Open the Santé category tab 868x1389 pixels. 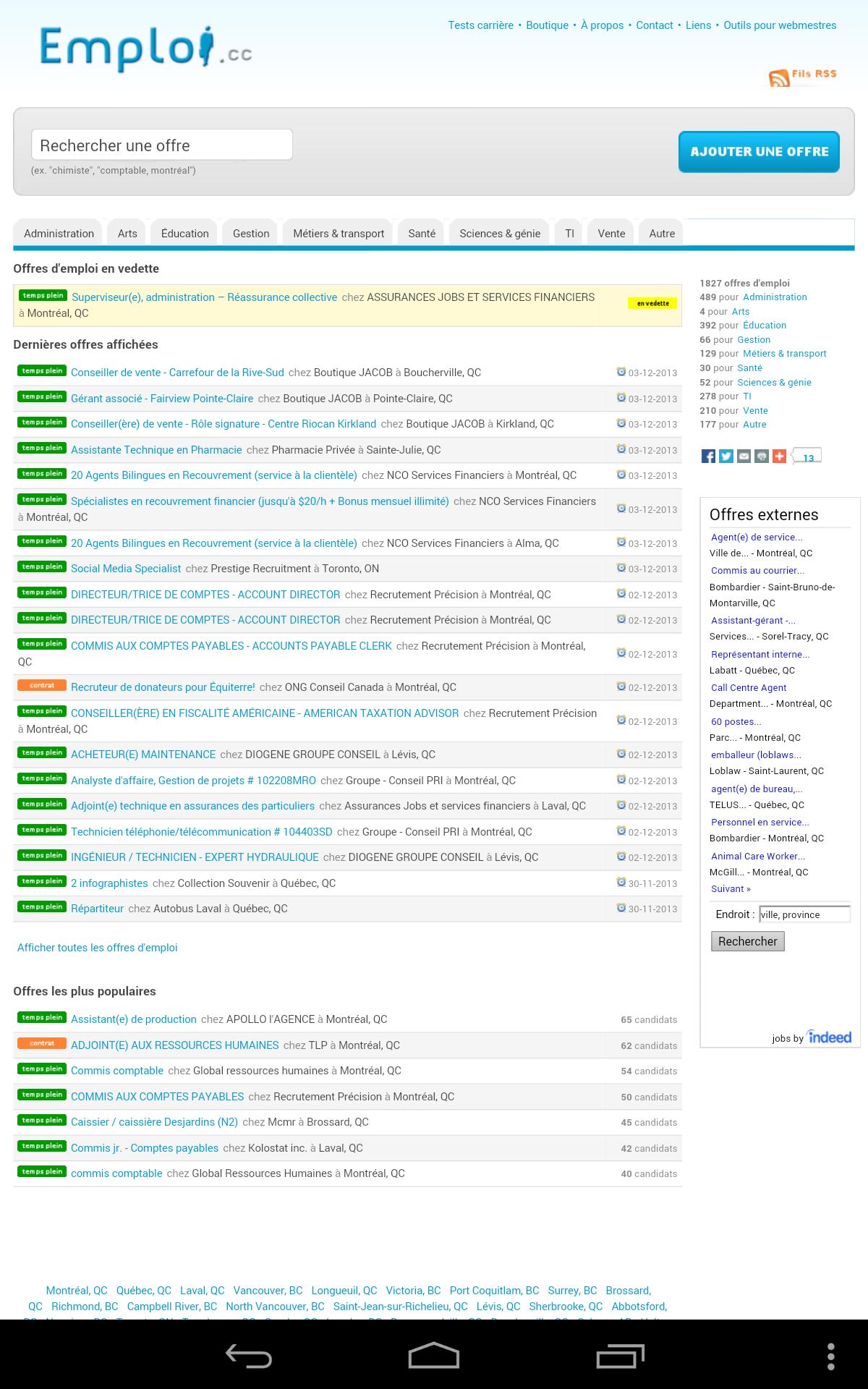coord(422,234)
